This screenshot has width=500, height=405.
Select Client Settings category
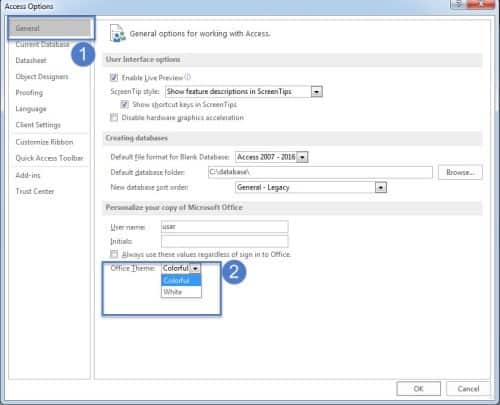pos(38,125)
